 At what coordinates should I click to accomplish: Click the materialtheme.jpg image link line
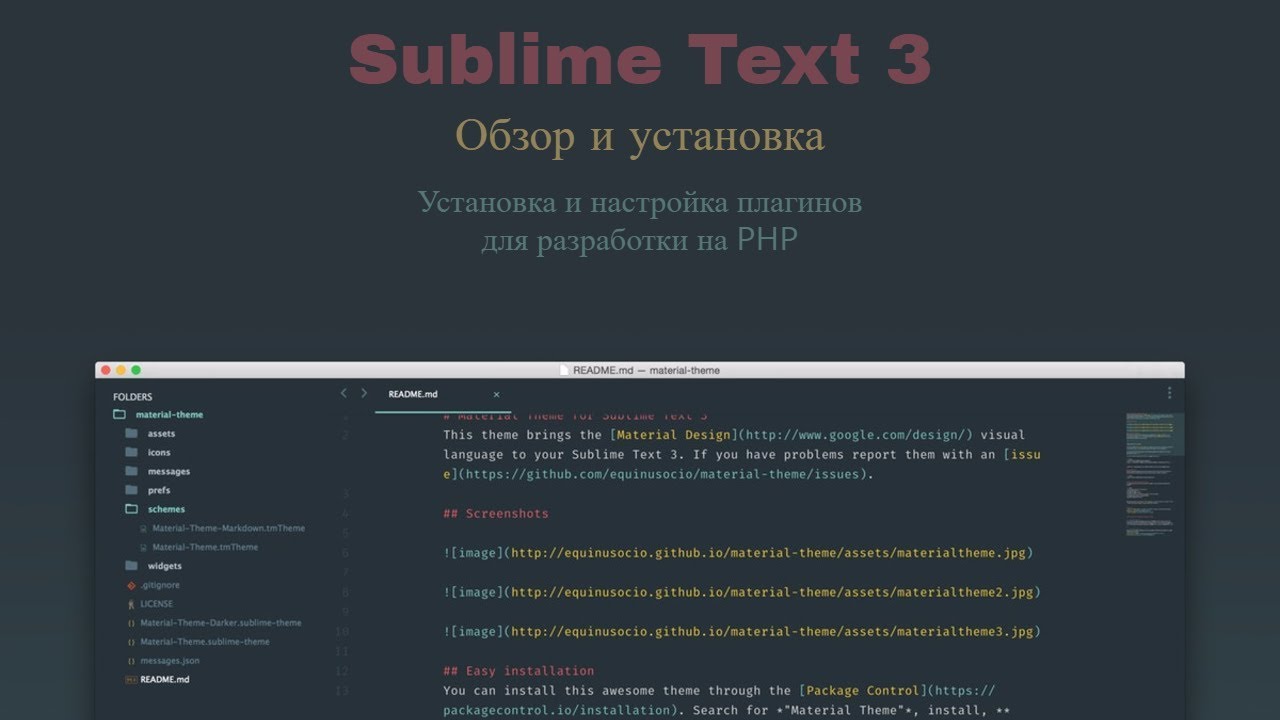coord(738,553)
